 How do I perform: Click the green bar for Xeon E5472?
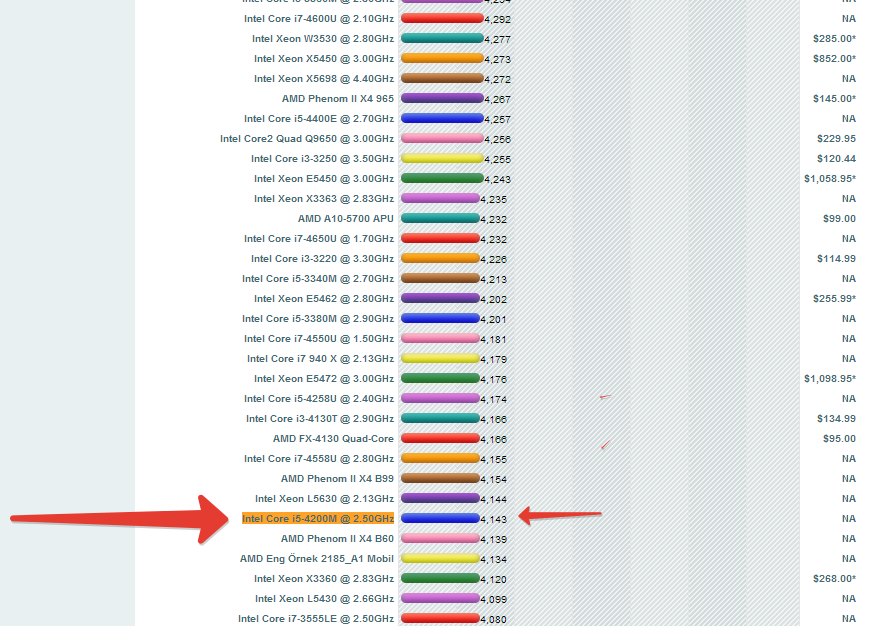(x=440, y=378)
